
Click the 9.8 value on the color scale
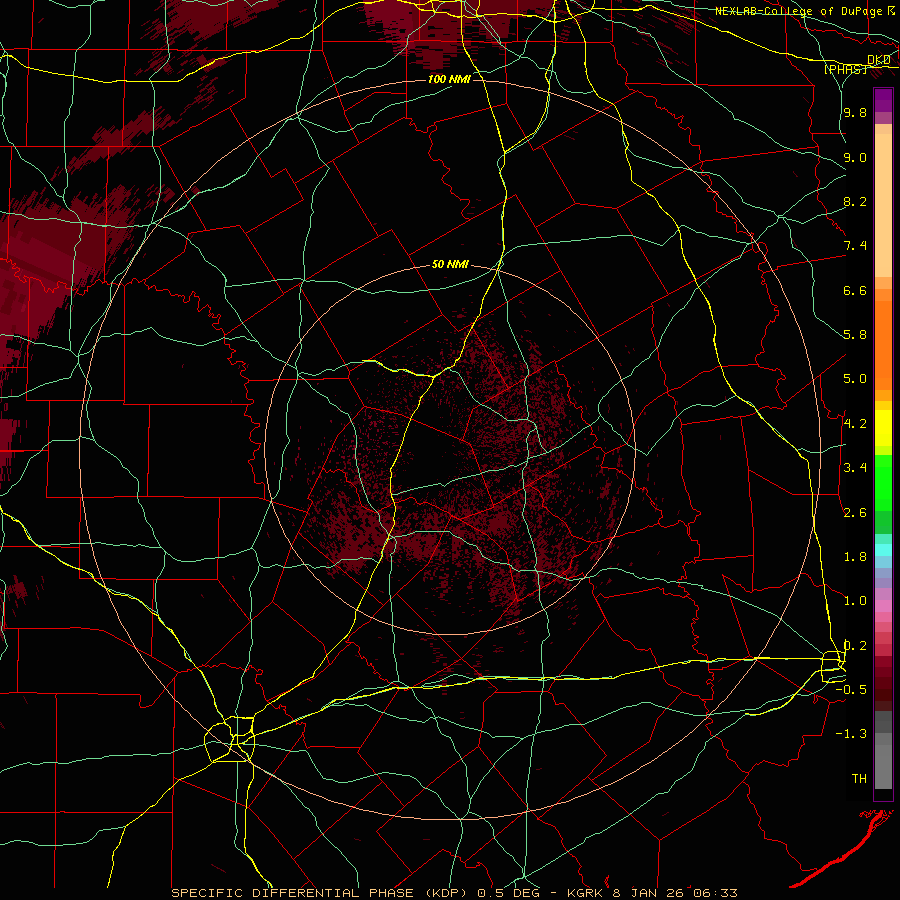[855, 112]
